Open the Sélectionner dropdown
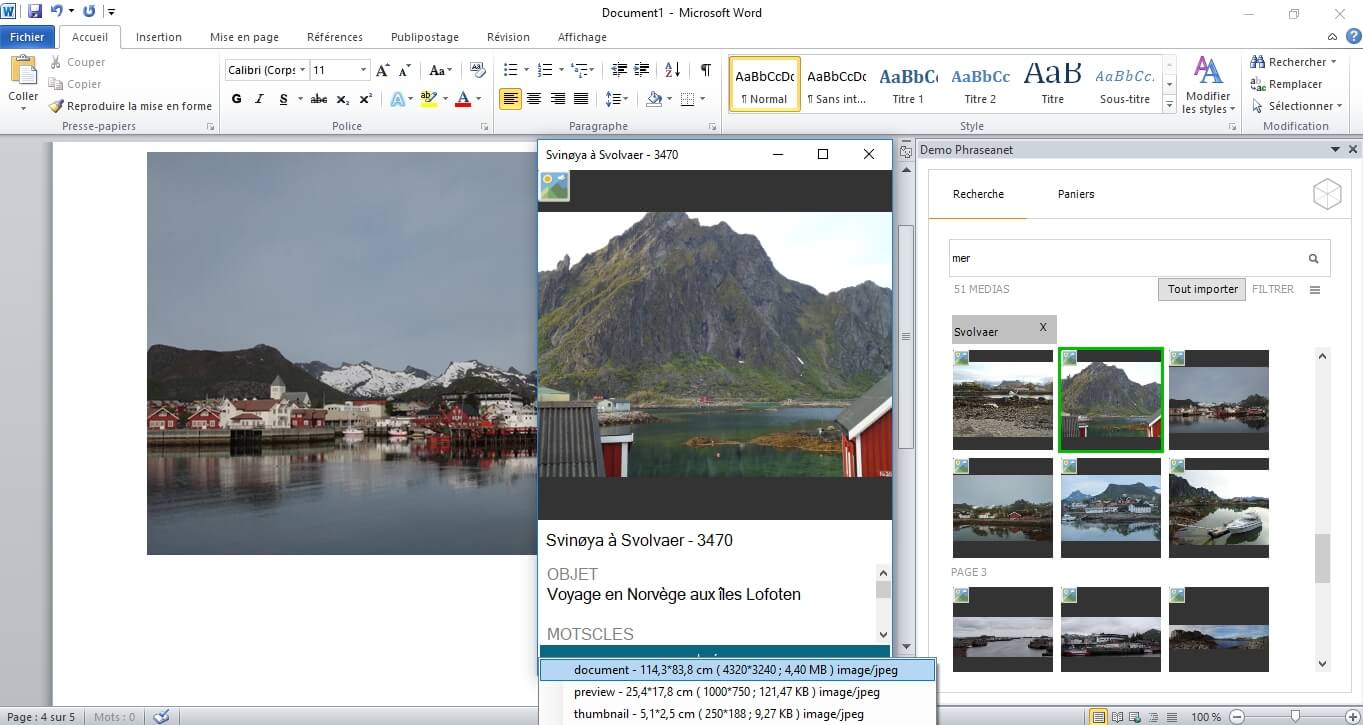1363x725 pixels. [1296, 106]
